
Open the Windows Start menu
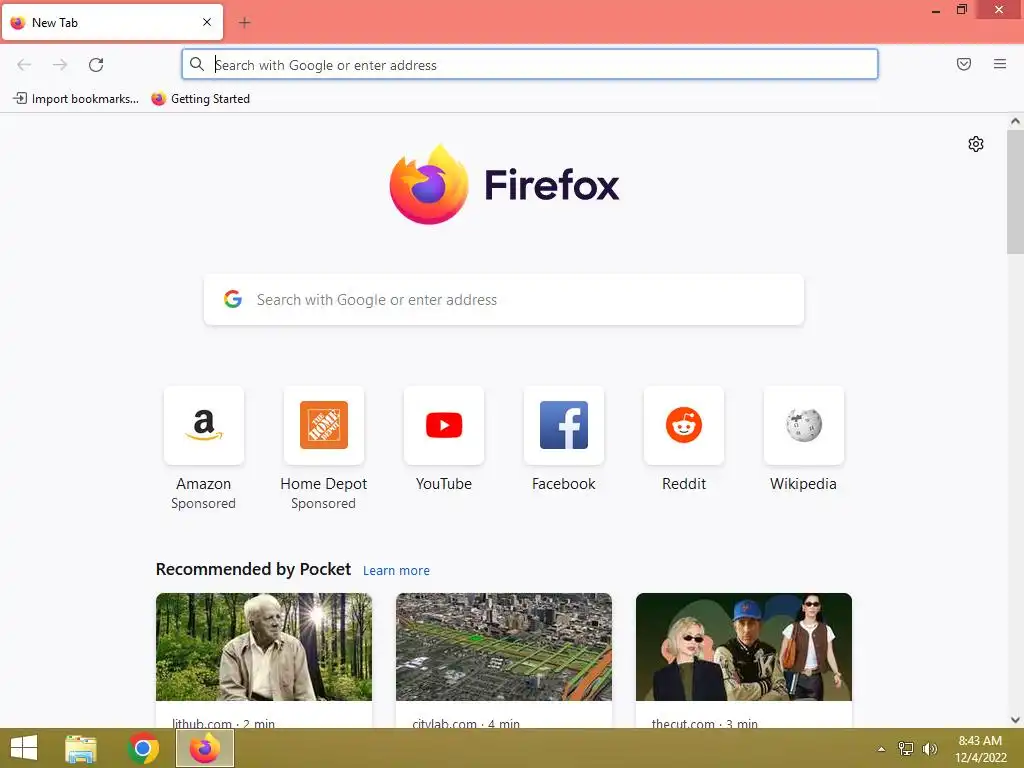(24, 748)
